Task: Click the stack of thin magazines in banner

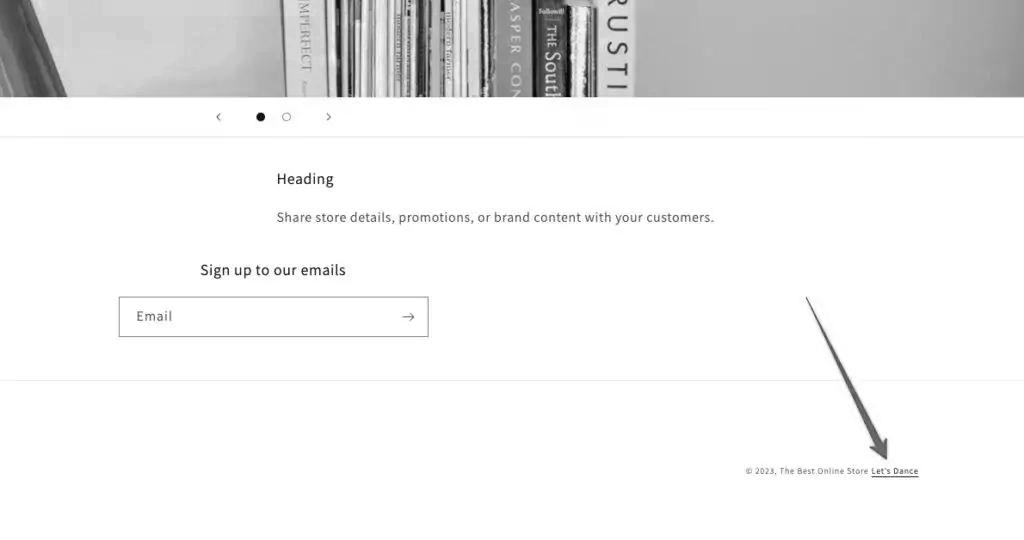Action: pyautogui.click(x=410, y=48)
